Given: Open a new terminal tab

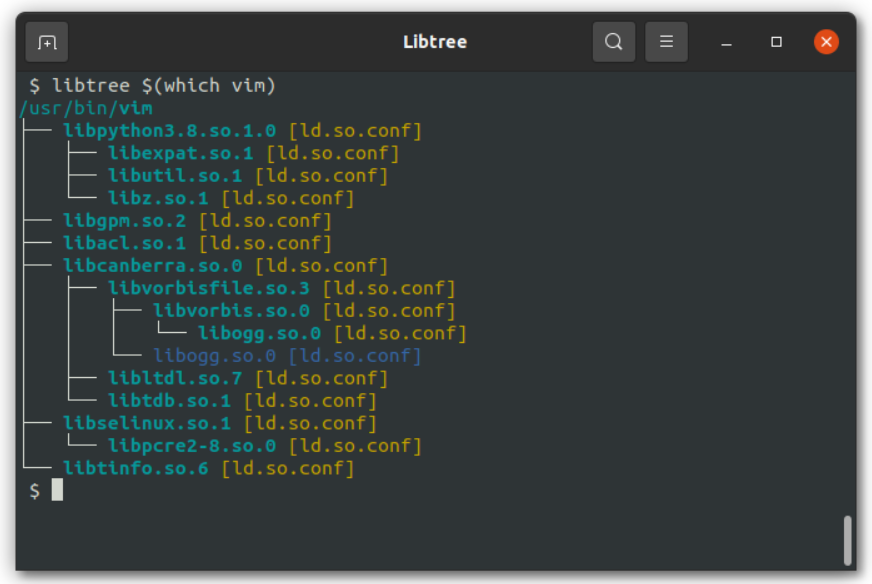Looking at the screenshot, I should click(47, 42).
